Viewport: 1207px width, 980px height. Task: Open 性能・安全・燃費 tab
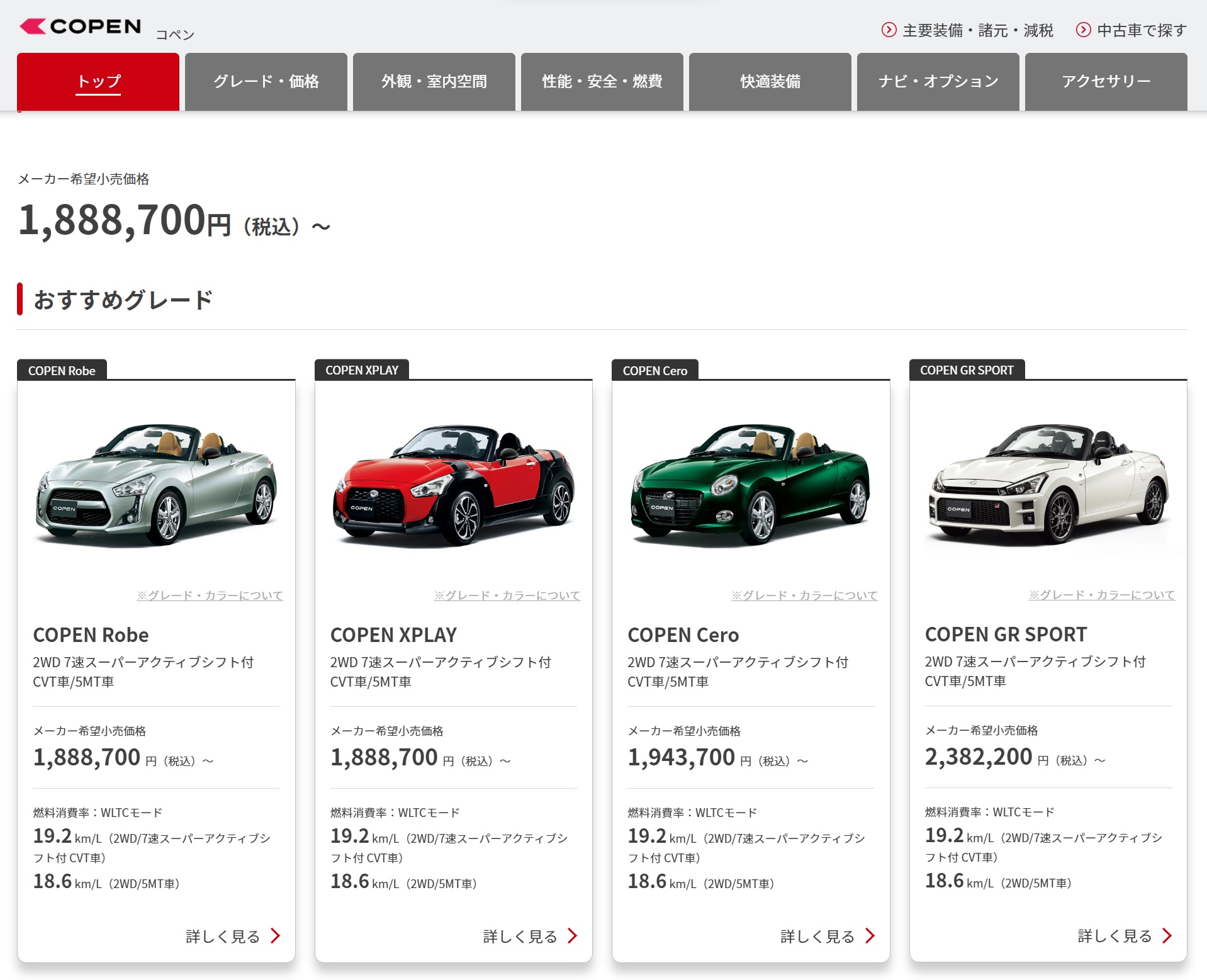pyautogui.click(x=602, y=82)
